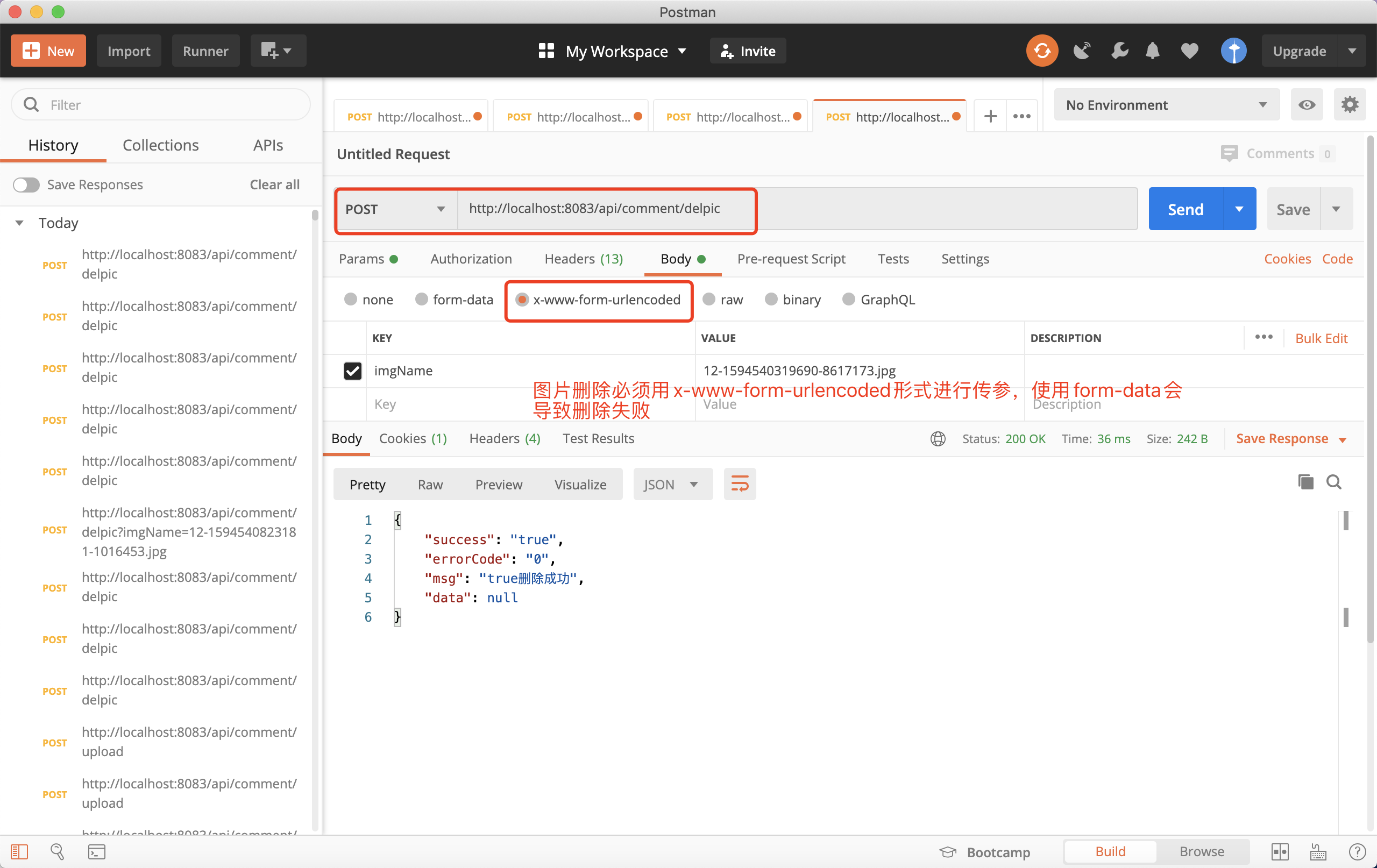Open environment quick look eye icon
Viewport: 1377px width, 868px height.
(x=1306, y=105)
